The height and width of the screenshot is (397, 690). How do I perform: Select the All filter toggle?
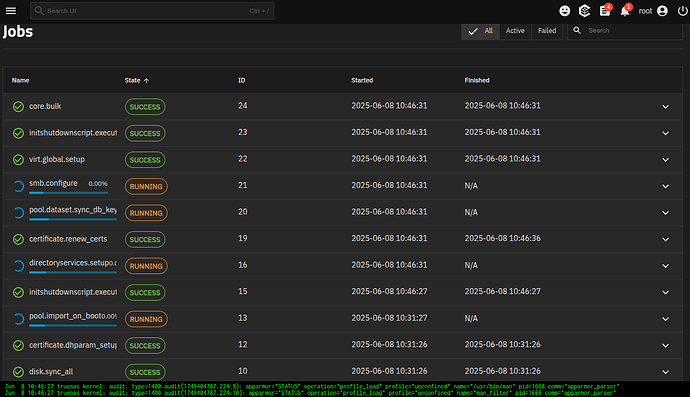[x=480, y=31]
